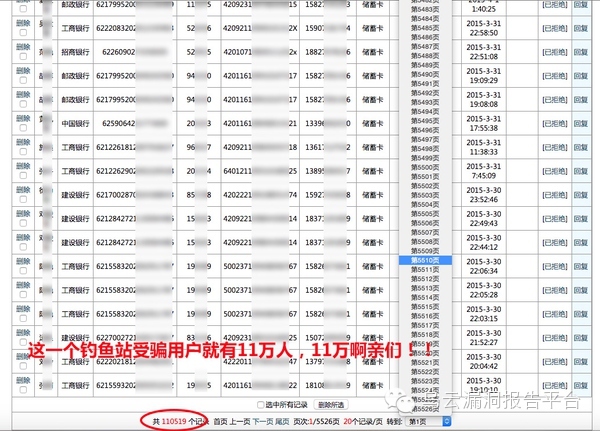The height and width of the screenshot is (431, 600).
Task: Click 删除 link in row 2015-3-30 22:49:43
Action: click(23, 214)
